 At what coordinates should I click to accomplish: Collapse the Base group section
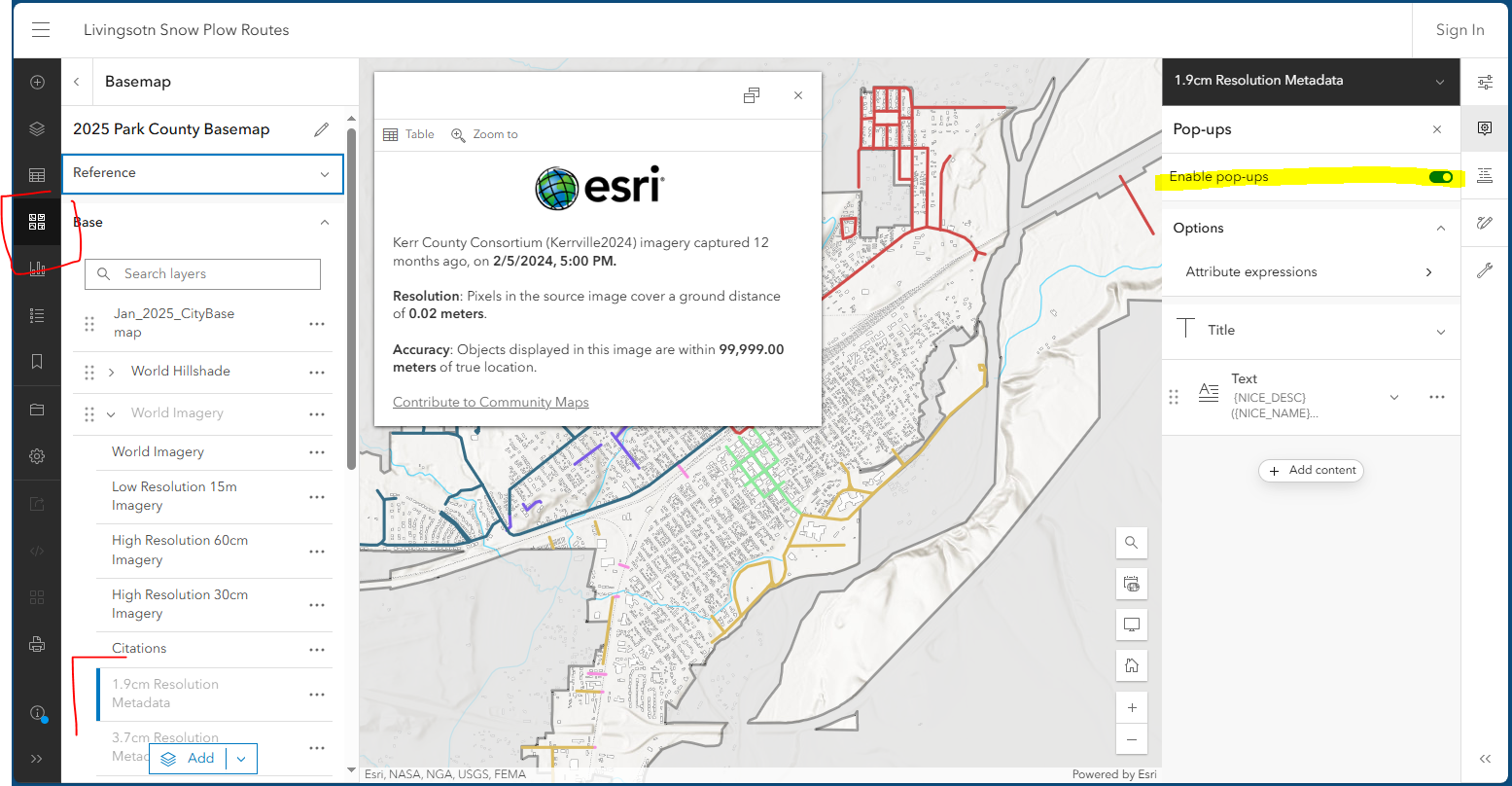click(x=322, y=221)
